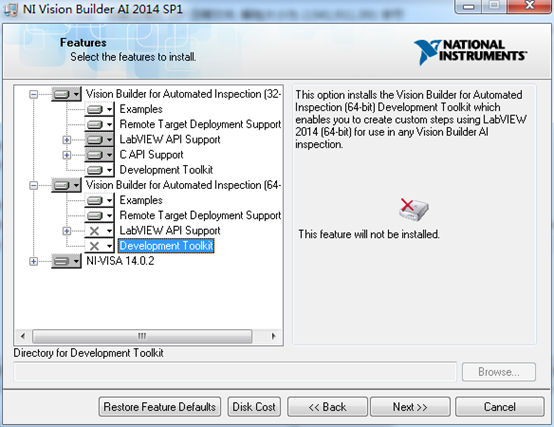This screenshot has height=427, width=554.
Task: Open drive icon for 64-bit Remote Target Deployment
Action: coord(99,216)
